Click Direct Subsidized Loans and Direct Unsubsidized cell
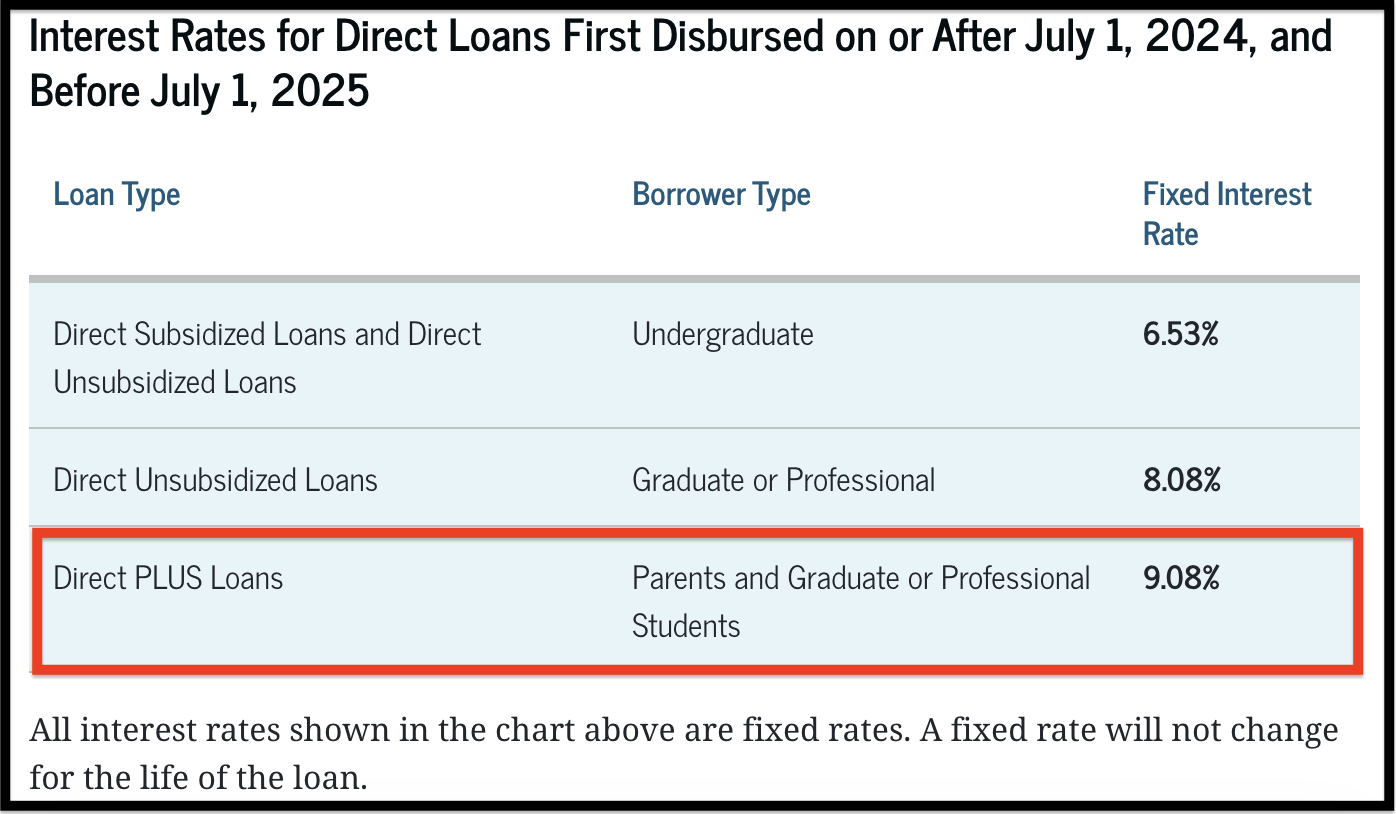1396x814 pixels. pos(268,358)
